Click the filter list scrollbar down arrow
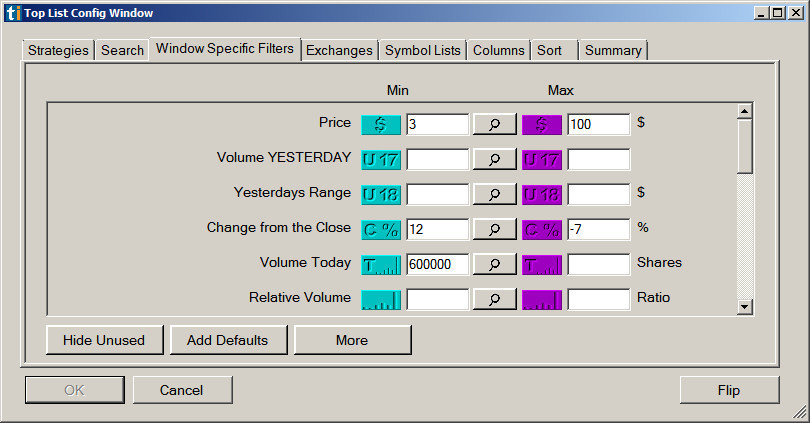This screenshot has width=810, height=423. tap(744, 307)
